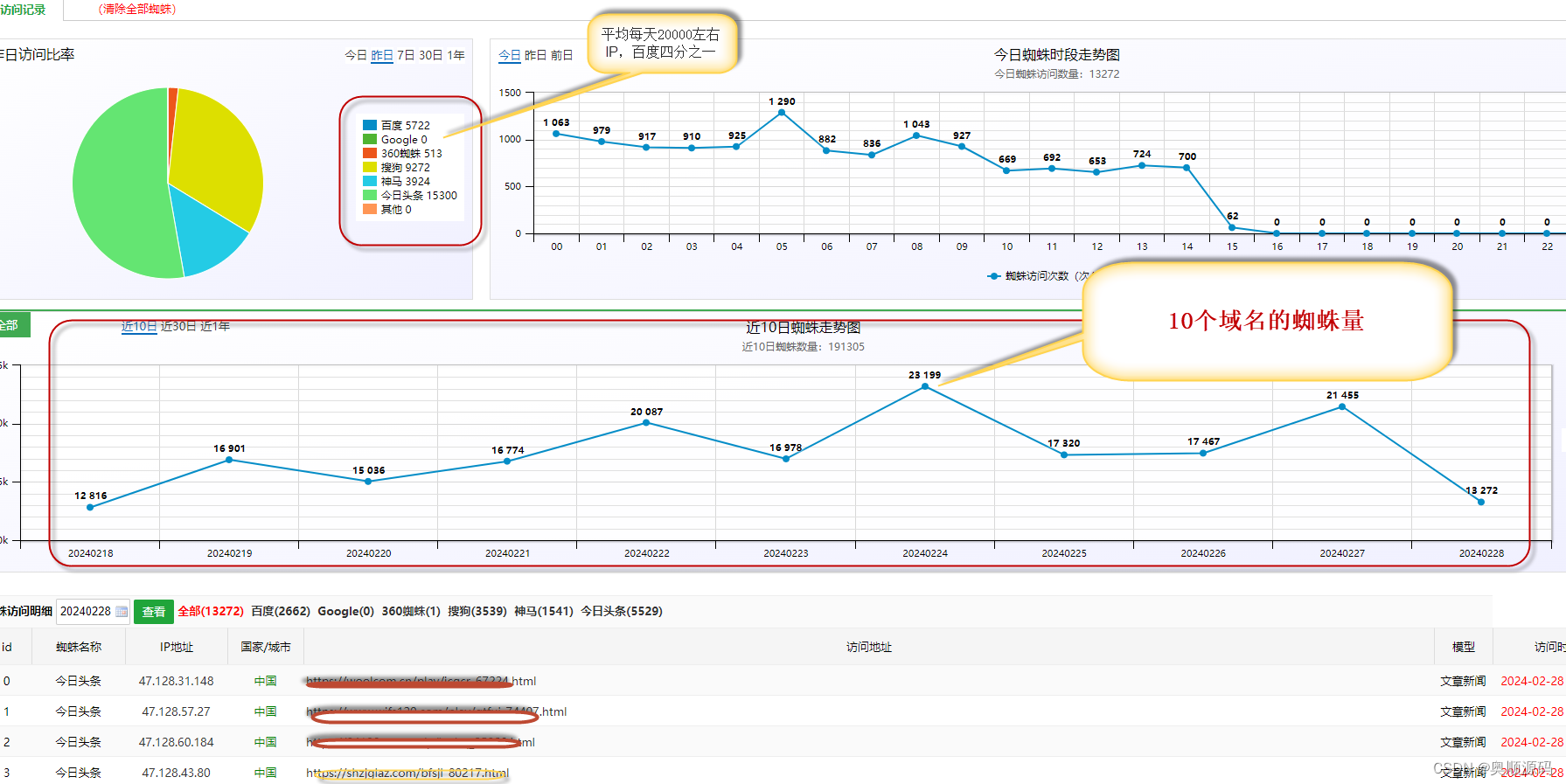This screenshot has height=784, width=1566.
Task: Filter by 神马(1541)
Action: [544, 612]
